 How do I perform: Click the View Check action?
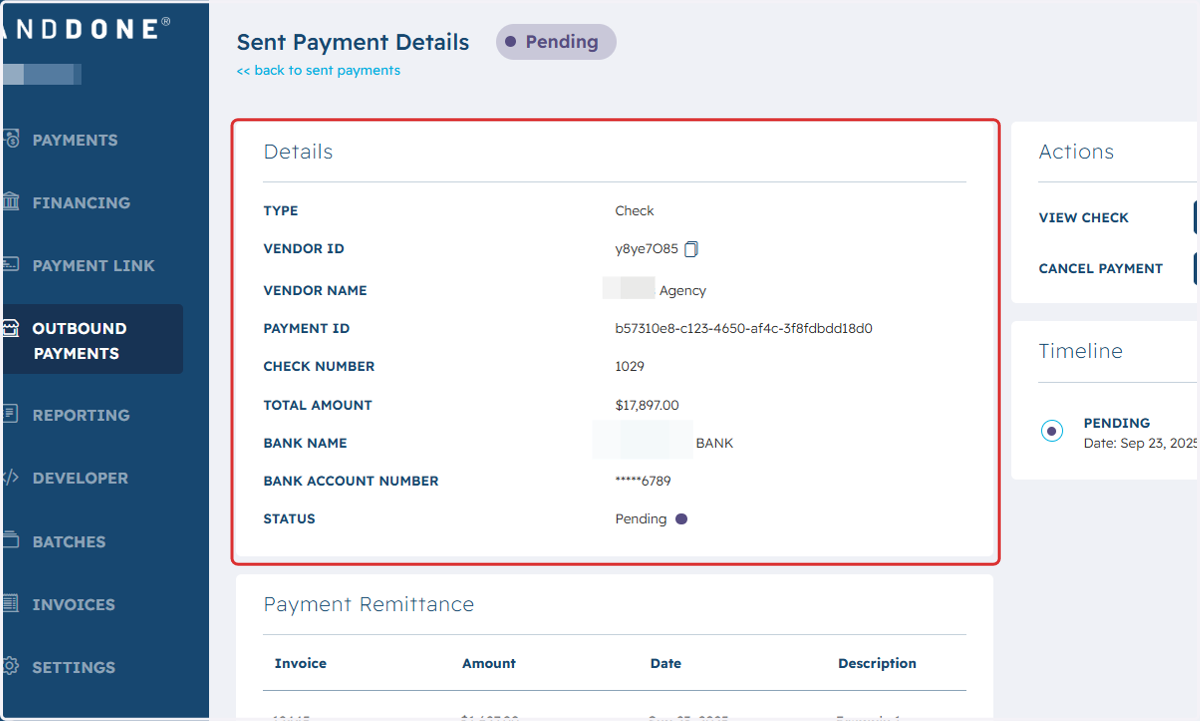click(1083, 217)
